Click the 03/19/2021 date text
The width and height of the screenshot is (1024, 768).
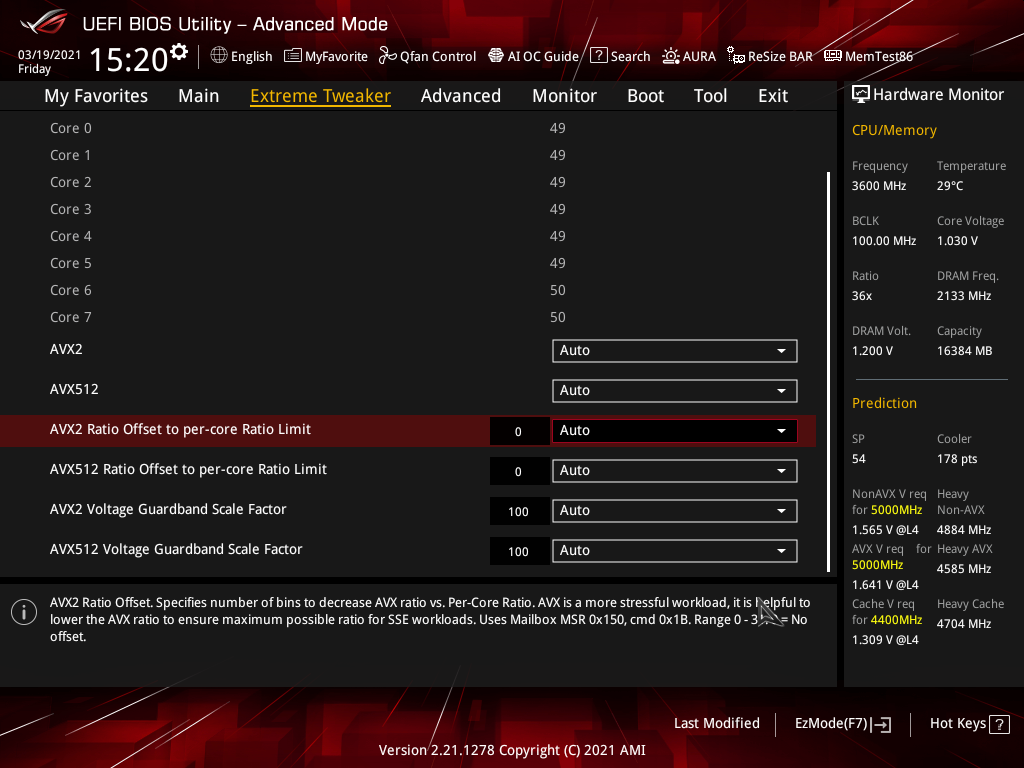point(49,55)
